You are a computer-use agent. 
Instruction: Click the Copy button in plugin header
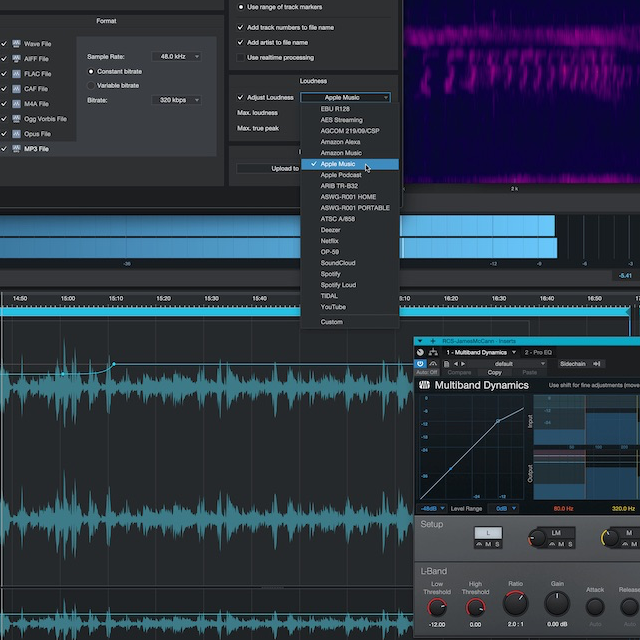click(494, 372)
